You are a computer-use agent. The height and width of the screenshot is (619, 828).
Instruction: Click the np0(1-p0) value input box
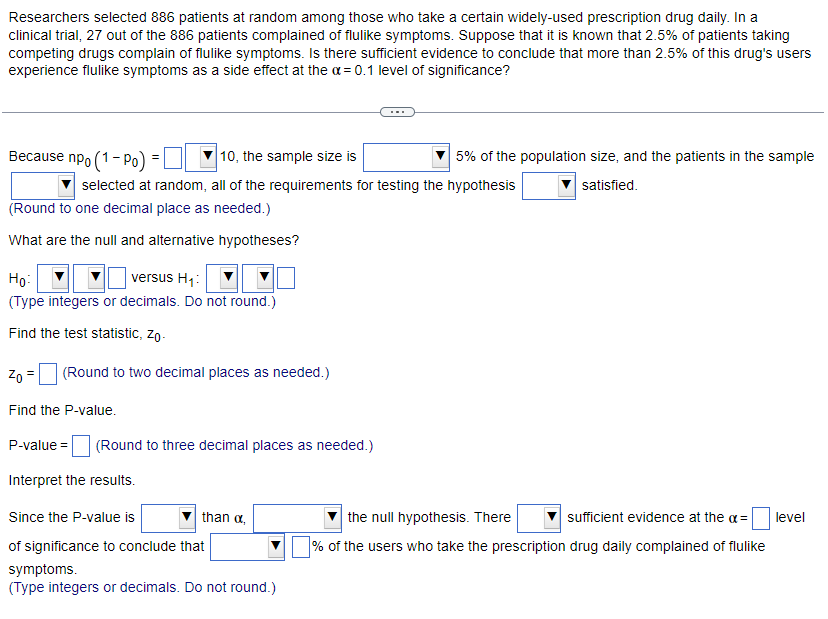click(172, 156)
